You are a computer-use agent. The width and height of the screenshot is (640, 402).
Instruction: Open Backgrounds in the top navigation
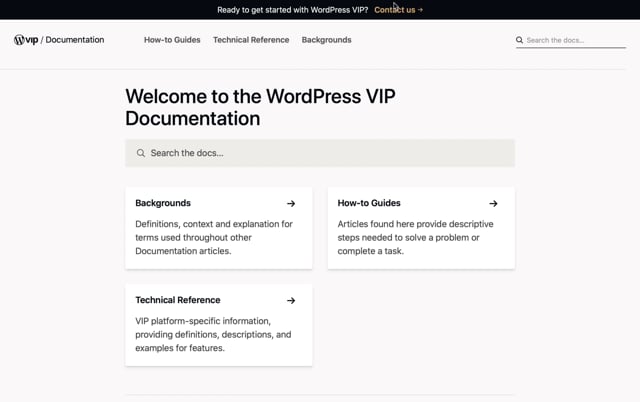(x=327, y=40)
